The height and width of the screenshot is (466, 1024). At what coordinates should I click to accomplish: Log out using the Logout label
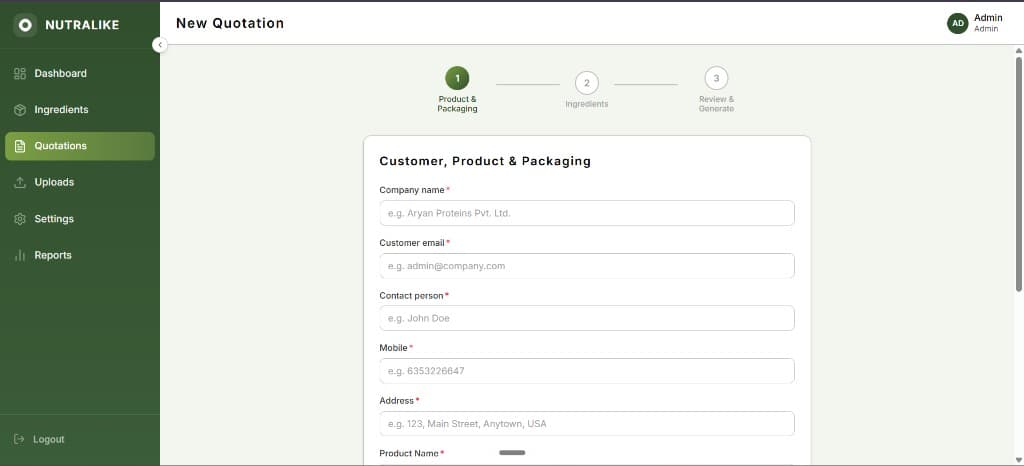(x=49, y=440)
